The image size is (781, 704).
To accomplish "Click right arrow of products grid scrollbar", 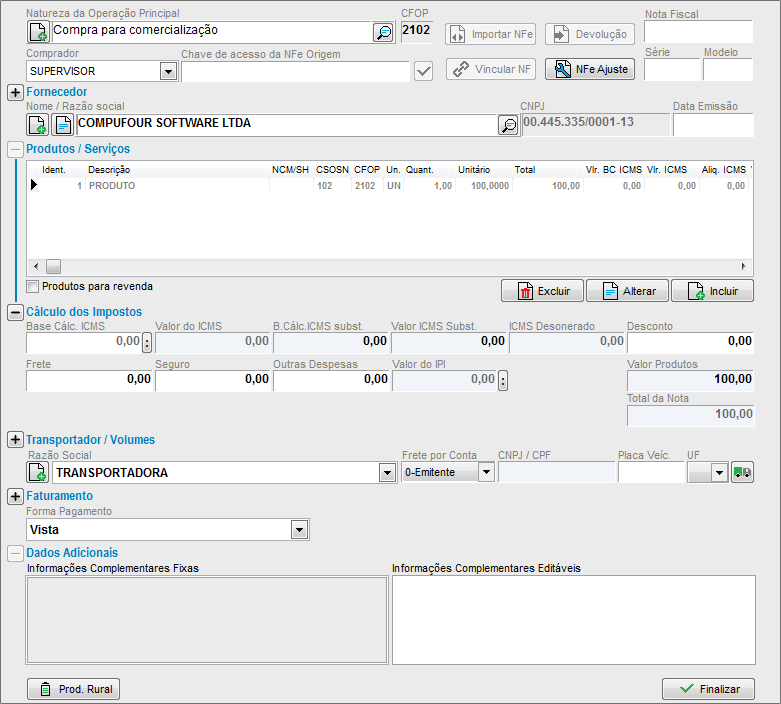I will click(744, 267).
